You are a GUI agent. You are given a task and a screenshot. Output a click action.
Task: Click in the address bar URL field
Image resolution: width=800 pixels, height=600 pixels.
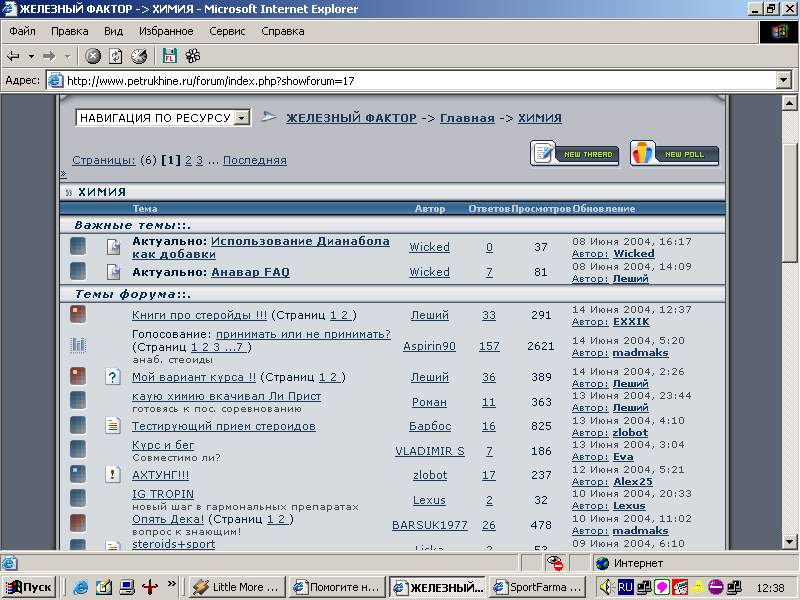point(400,81)
